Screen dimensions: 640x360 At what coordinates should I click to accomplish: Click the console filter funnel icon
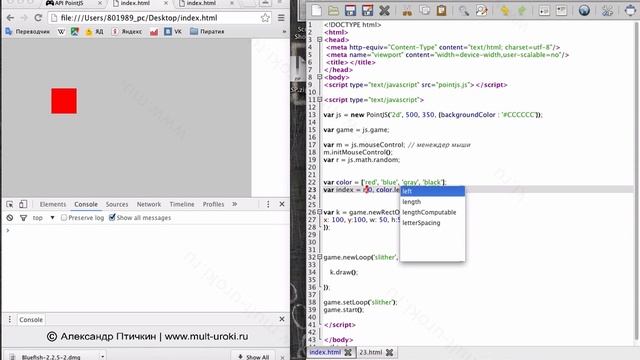(24, 218)
